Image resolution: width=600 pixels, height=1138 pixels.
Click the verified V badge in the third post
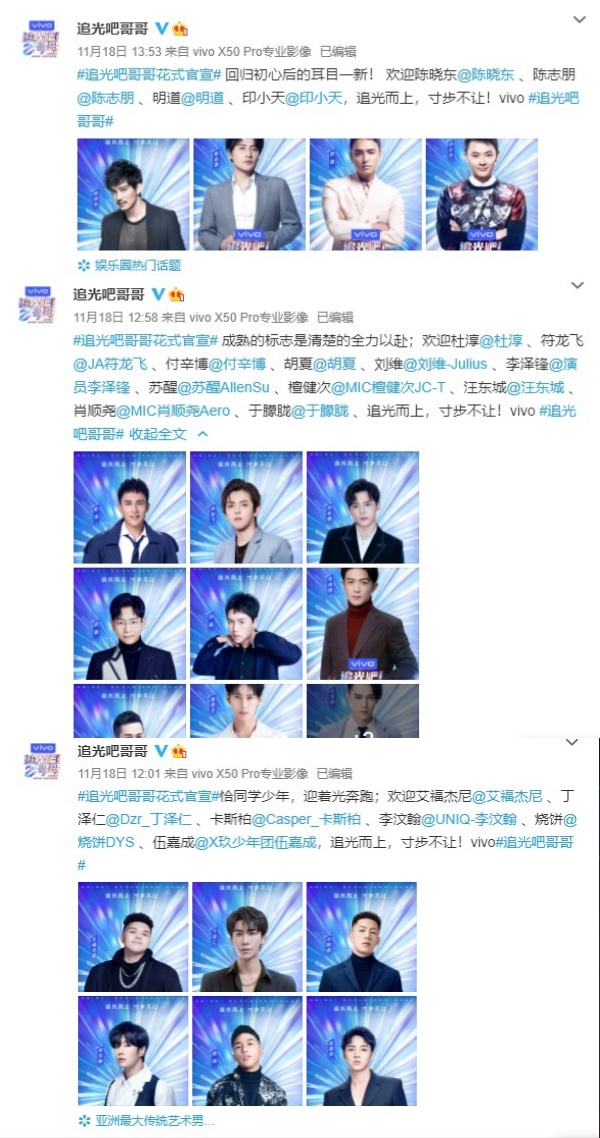coord(161,750)
